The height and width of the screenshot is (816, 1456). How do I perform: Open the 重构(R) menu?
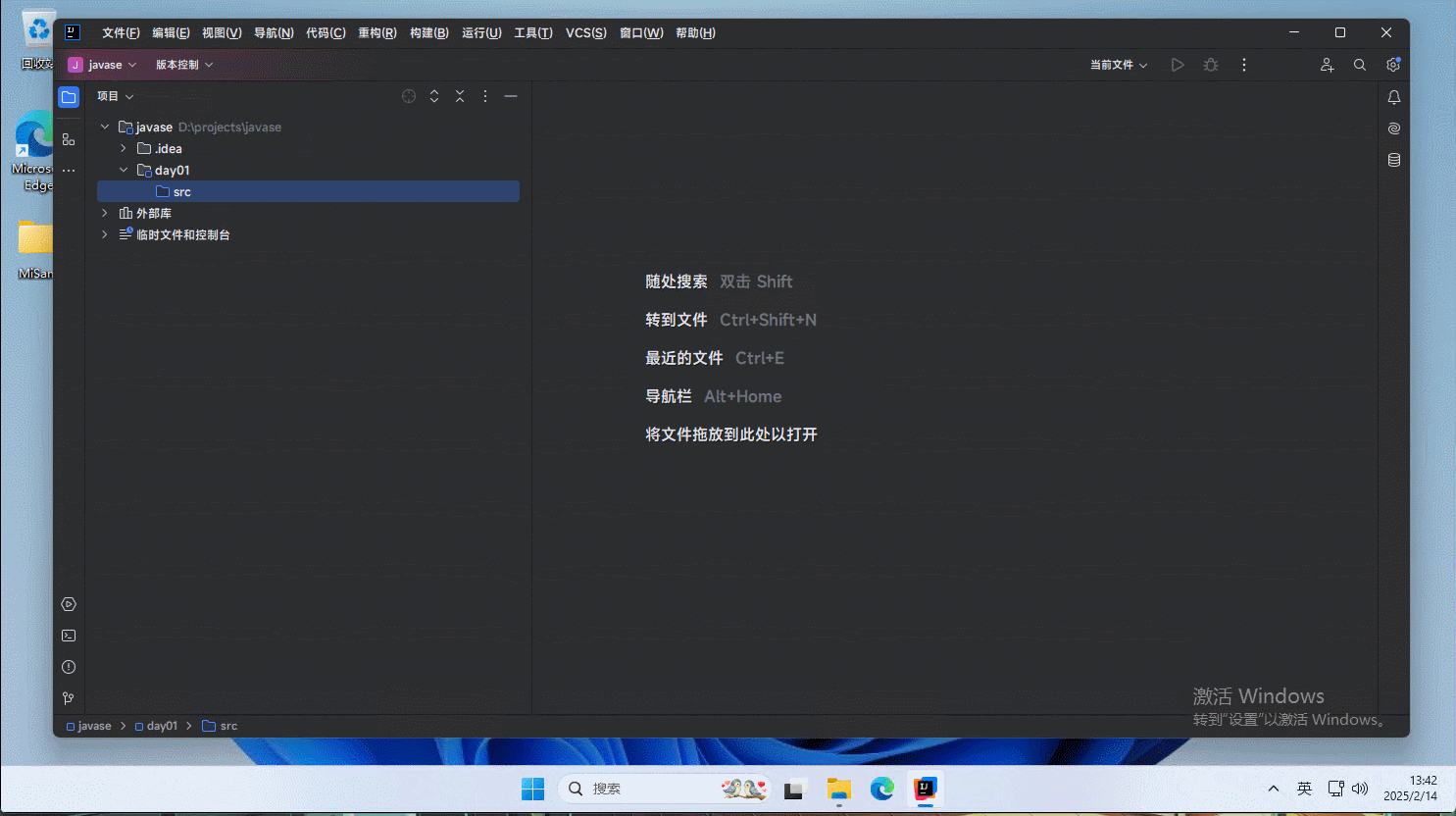coord(377,32)
